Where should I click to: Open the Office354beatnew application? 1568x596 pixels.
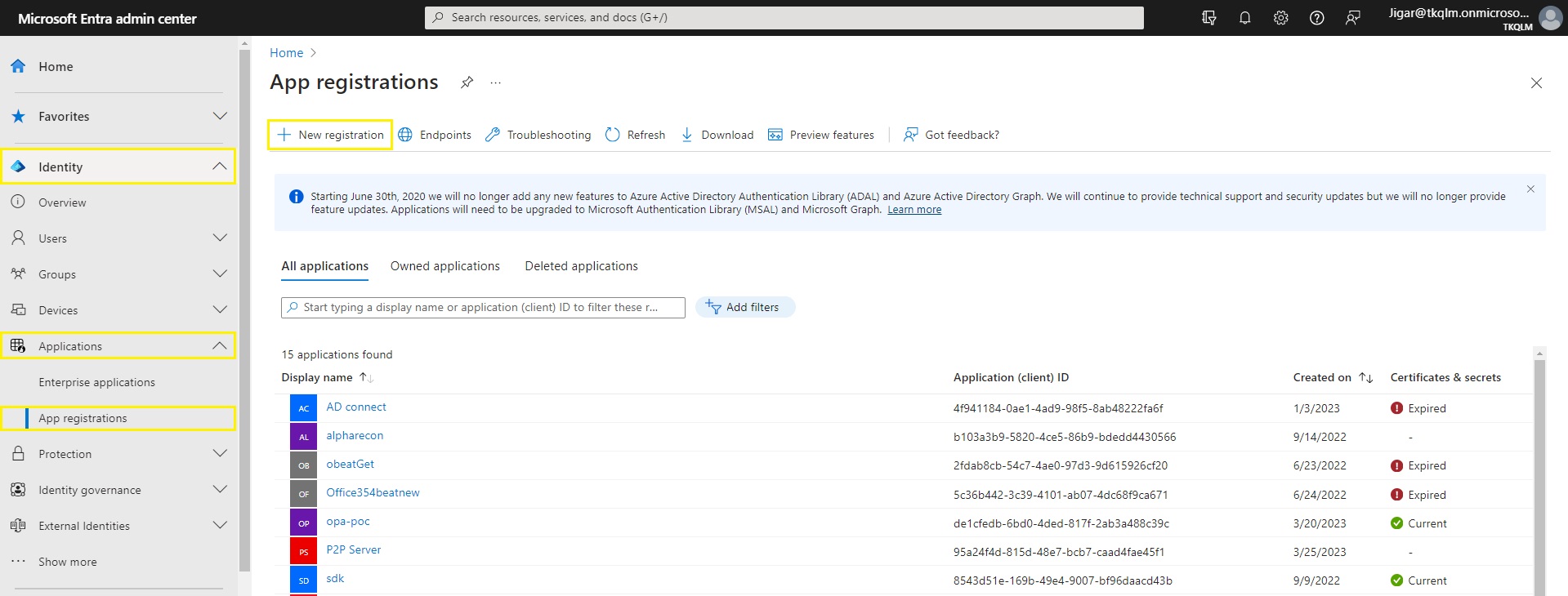click(x=373, y=492)
